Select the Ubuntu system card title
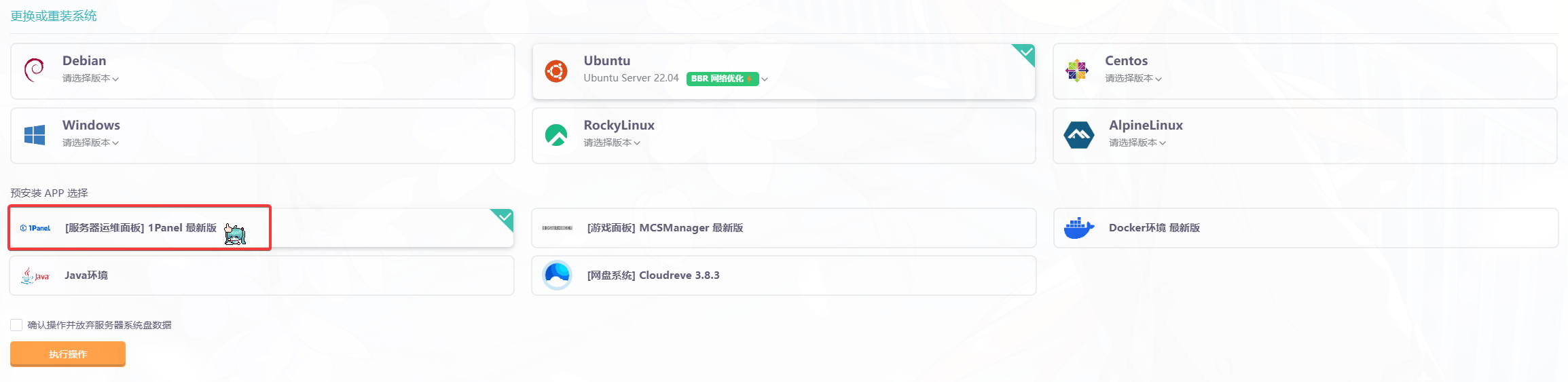This screenshot has width=1568, height=382. point(607,61)
